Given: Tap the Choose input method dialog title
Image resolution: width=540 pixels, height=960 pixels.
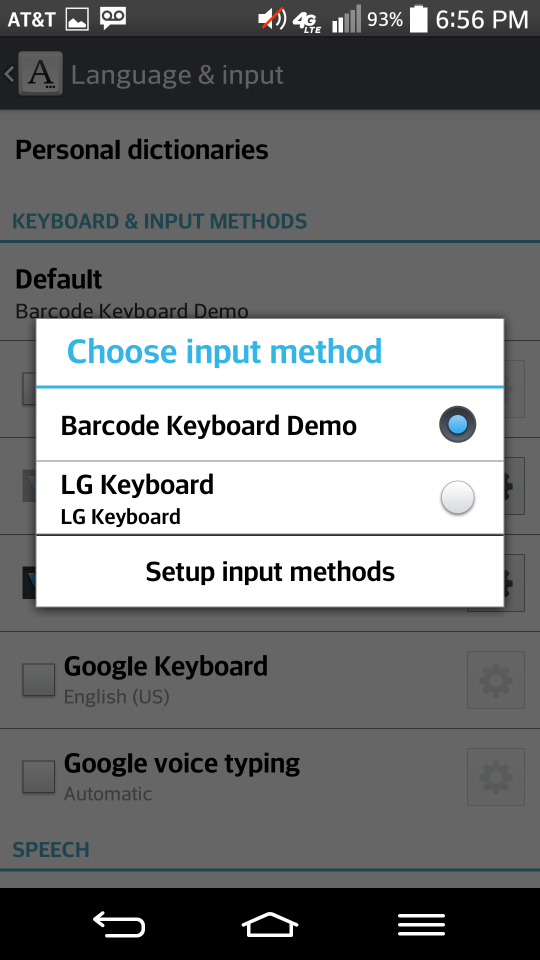Looking at the screenshot, I should [x=224, y=351].
